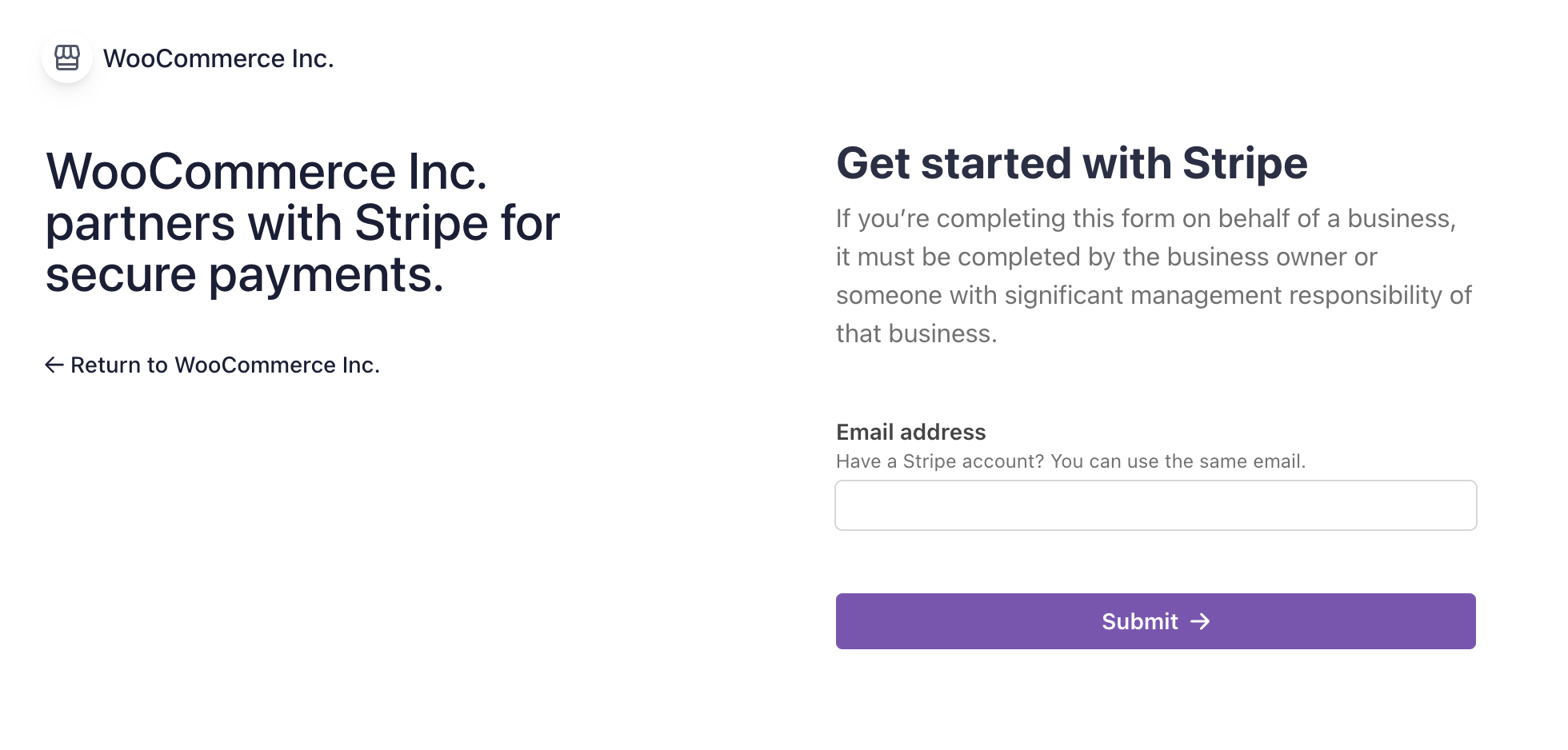The image size is (1568, 750).
Task: Click the Stripe account email hint text
Action: point(1070,461)
